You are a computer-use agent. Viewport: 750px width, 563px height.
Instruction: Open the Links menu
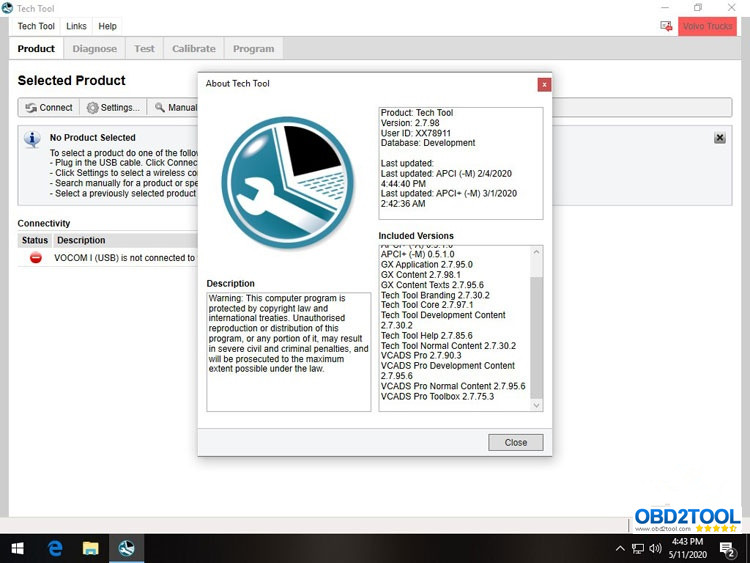coord(77,26)
